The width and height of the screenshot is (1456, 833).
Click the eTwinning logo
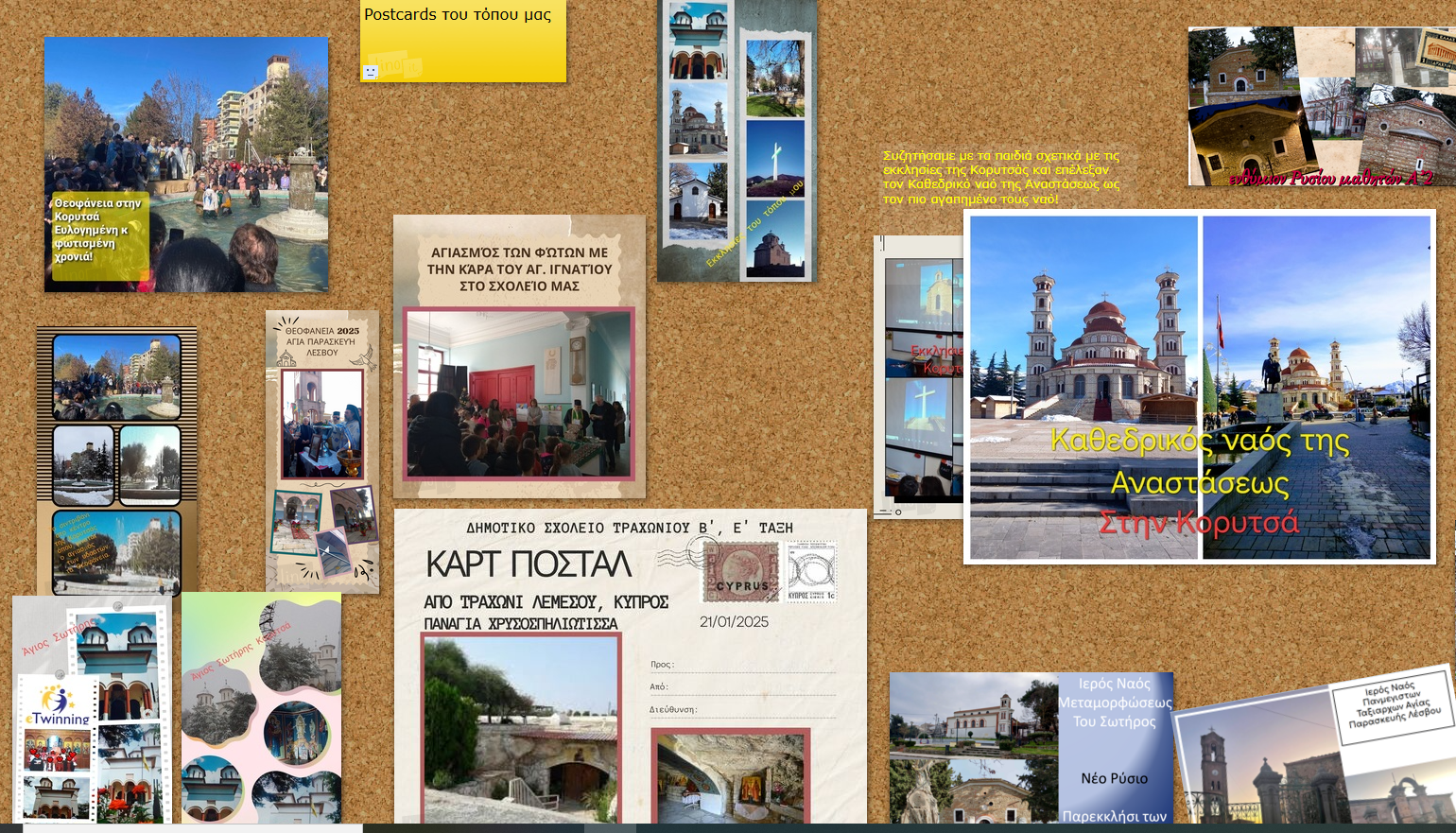click(58, 705)
